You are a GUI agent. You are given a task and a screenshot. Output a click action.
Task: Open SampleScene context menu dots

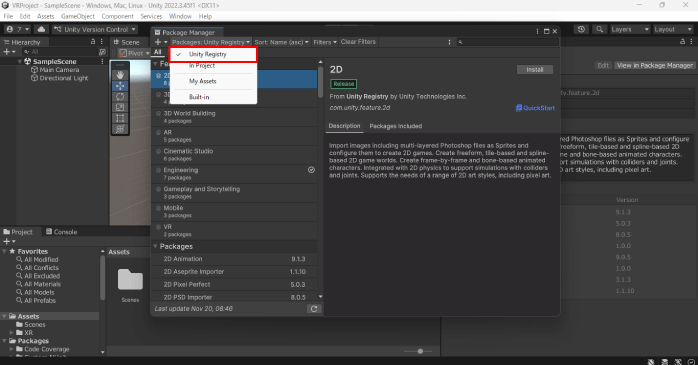click(x=102, y=61)
